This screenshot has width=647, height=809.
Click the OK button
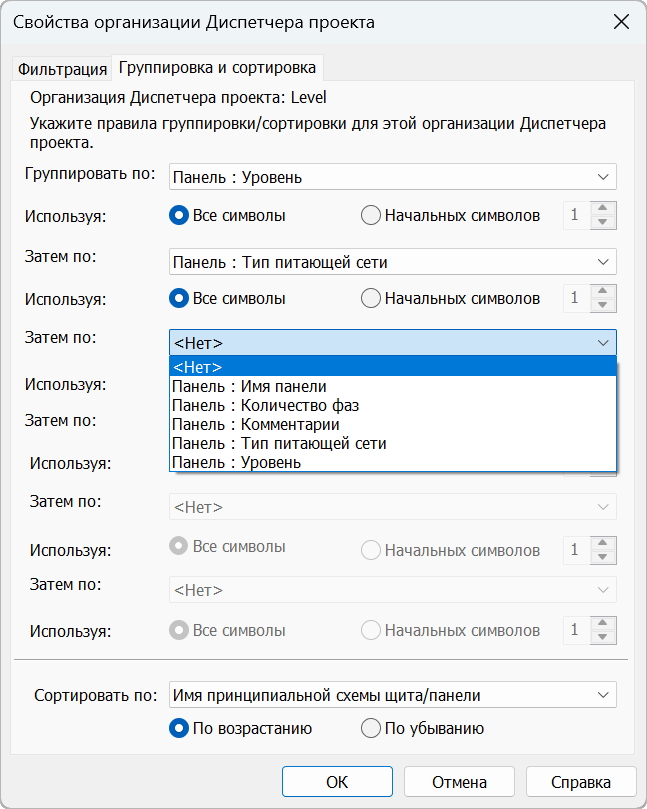[x=337, y=782]
